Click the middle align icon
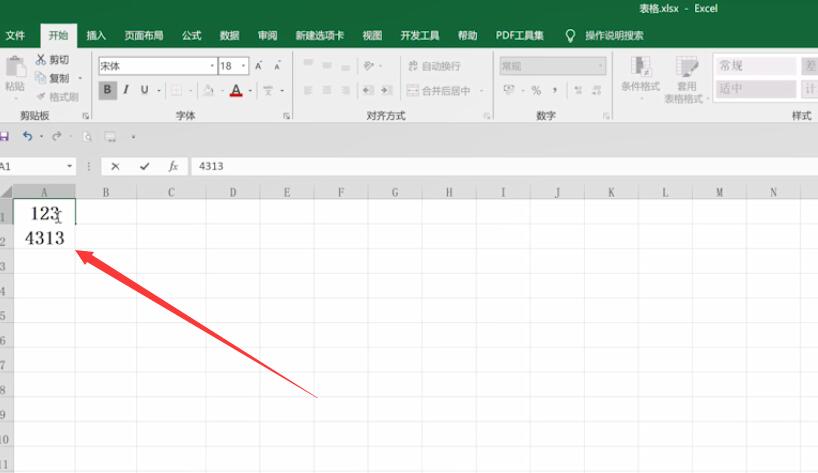Screen dimensions: 818x473 [327, 65]
